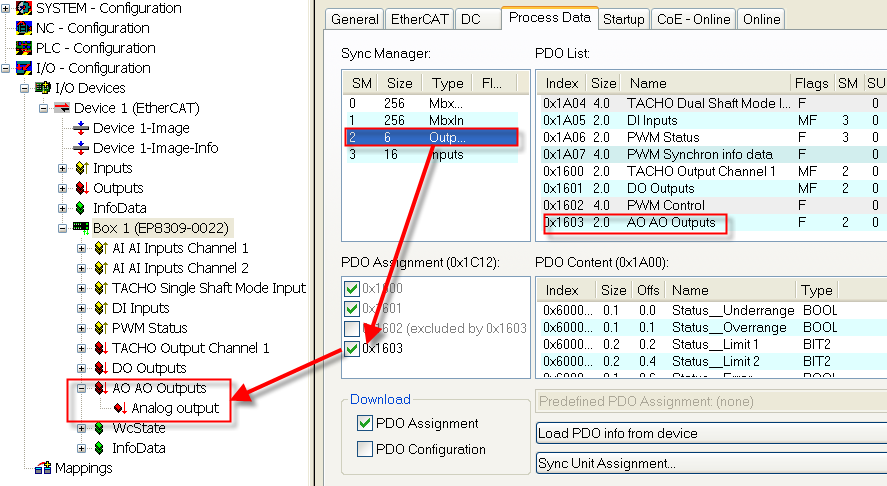Select Sync Manager row 2 Outputs
This screenshot has width=887, height=486.
tap(431, 137)
